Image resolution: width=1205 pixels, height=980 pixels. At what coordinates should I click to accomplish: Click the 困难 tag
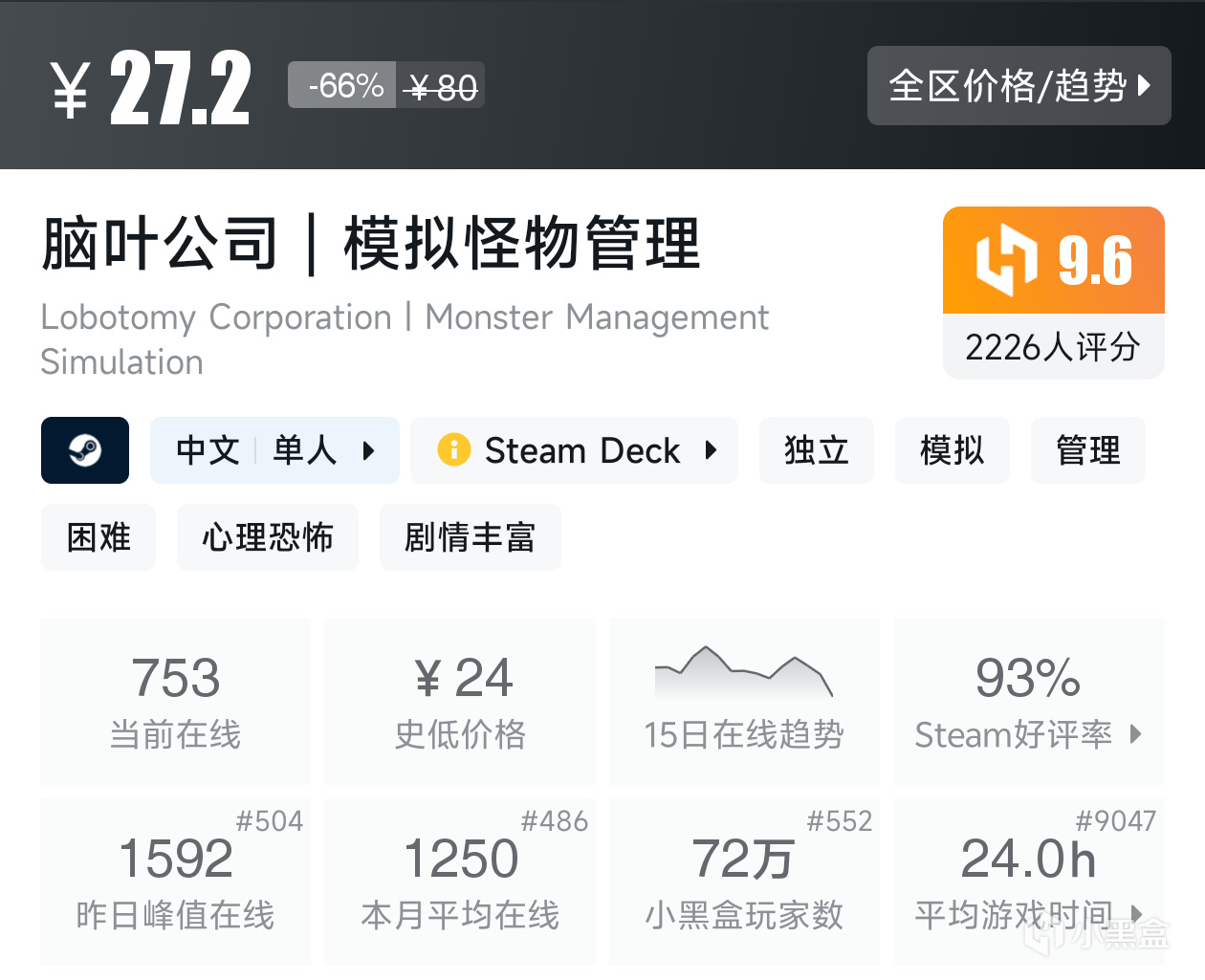(99, 537)
